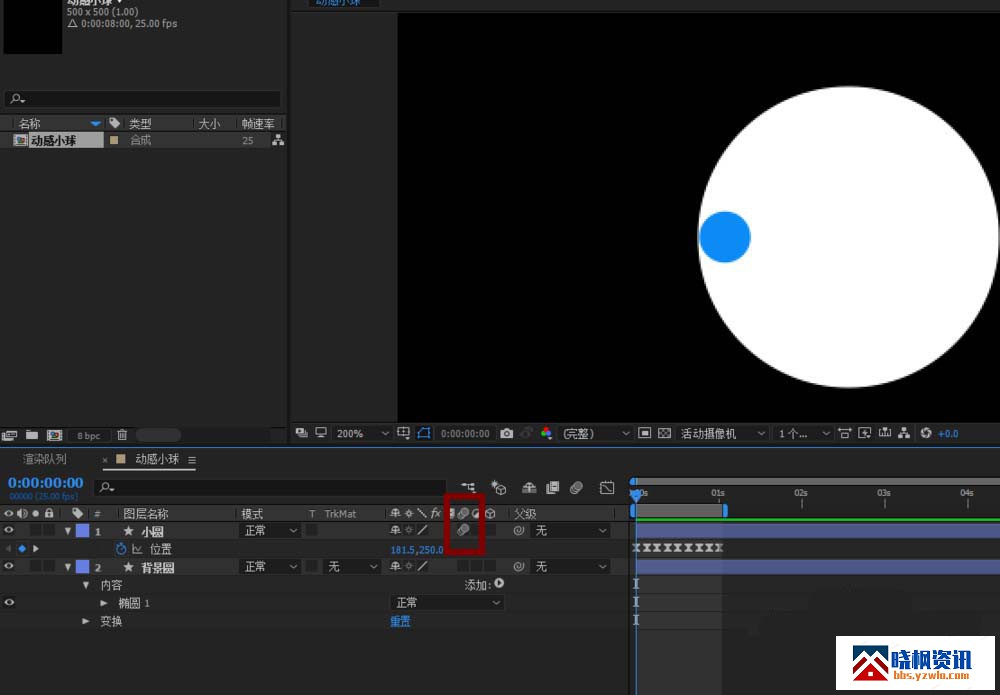
Task: Show channel and color management settings
Action: tap(546, 434)
